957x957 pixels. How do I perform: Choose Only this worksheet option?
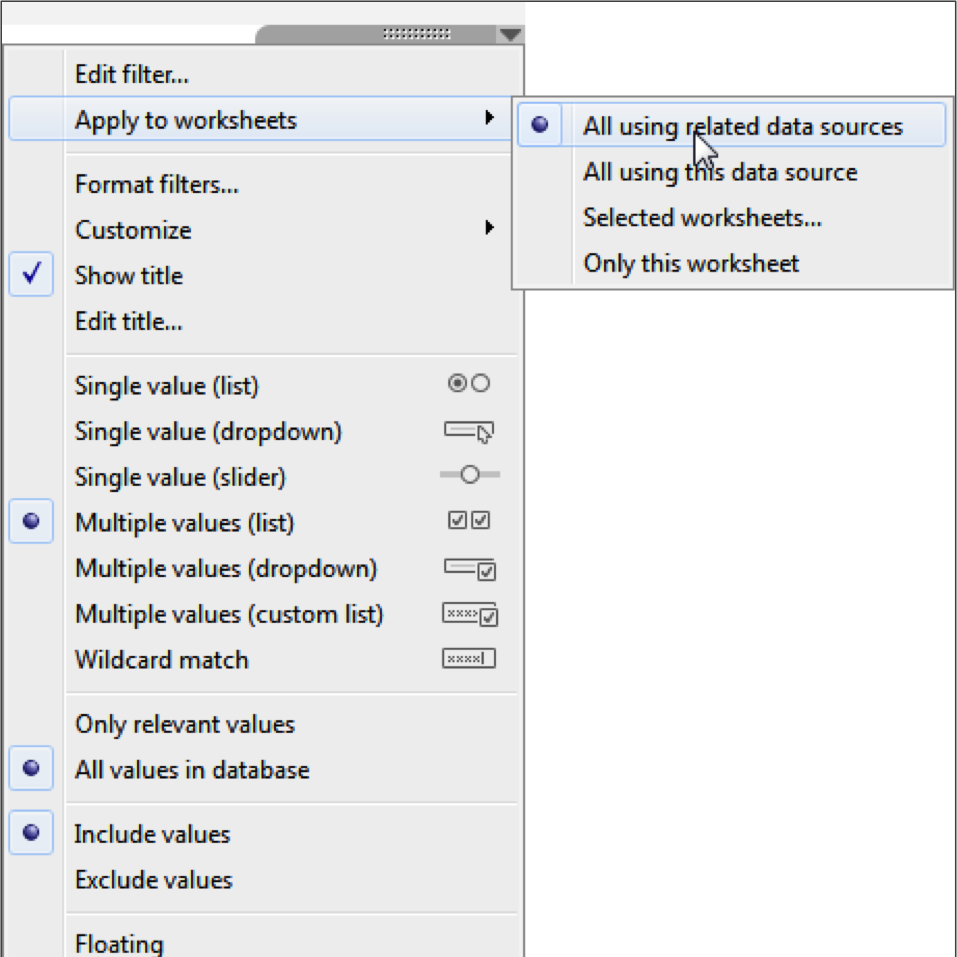pos(691,263)
